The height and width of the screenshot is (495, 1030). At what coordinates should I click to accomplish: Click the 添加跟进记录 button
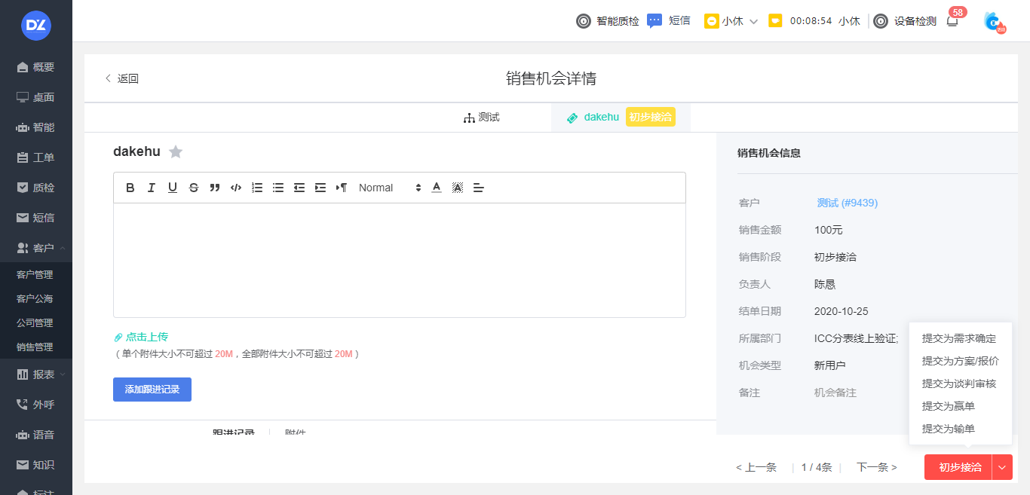(152, 389)
